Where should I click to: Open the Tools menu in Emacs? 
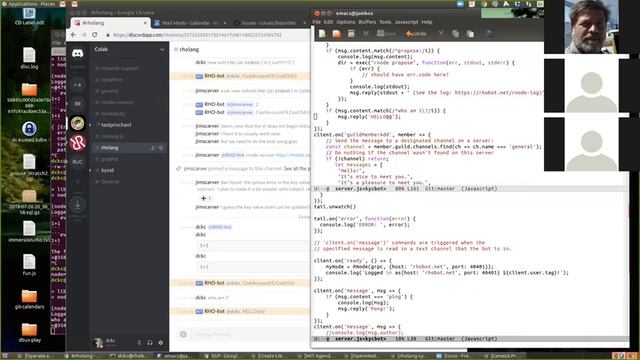pyautogui.click(x=385, y=22)
